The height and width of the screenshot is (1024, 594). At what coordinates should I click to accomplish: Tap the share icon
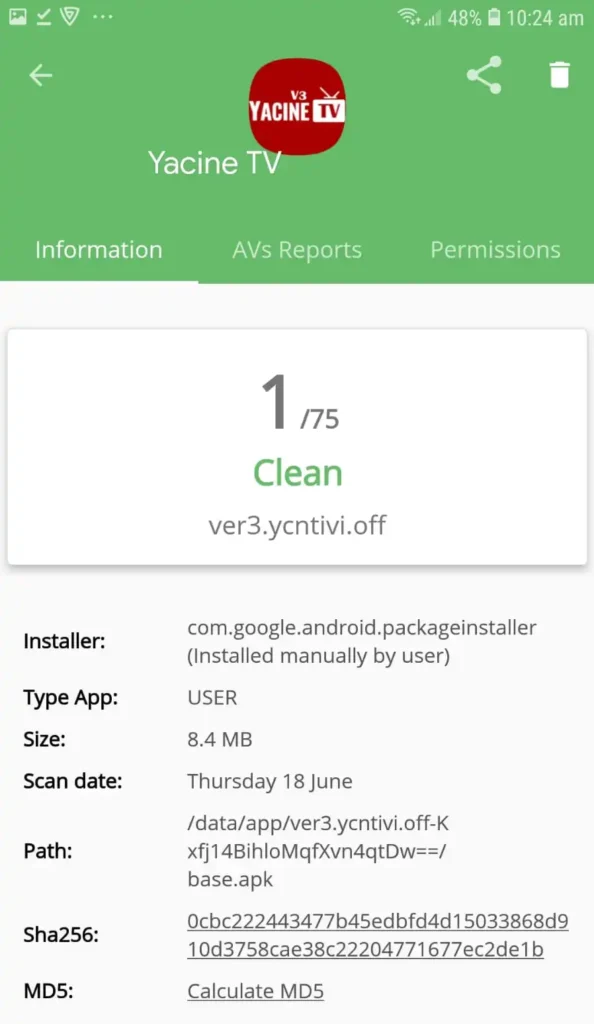[484, 75]
